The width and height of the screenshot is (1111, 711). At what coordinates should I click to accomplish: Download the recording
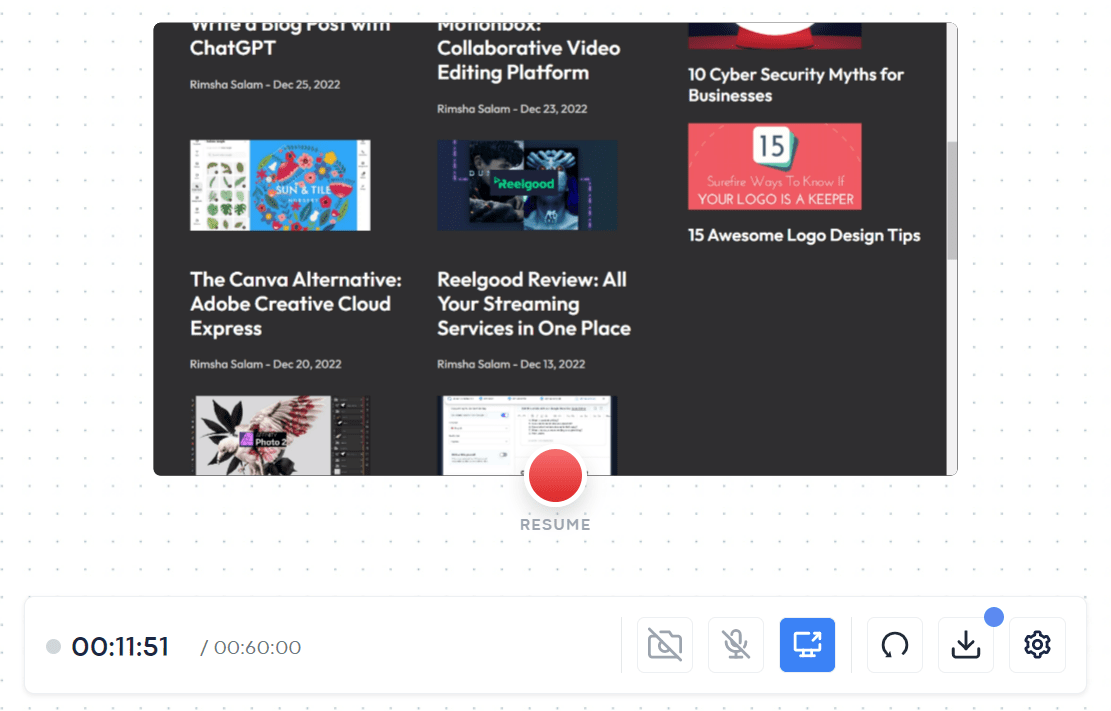[965, 645]
